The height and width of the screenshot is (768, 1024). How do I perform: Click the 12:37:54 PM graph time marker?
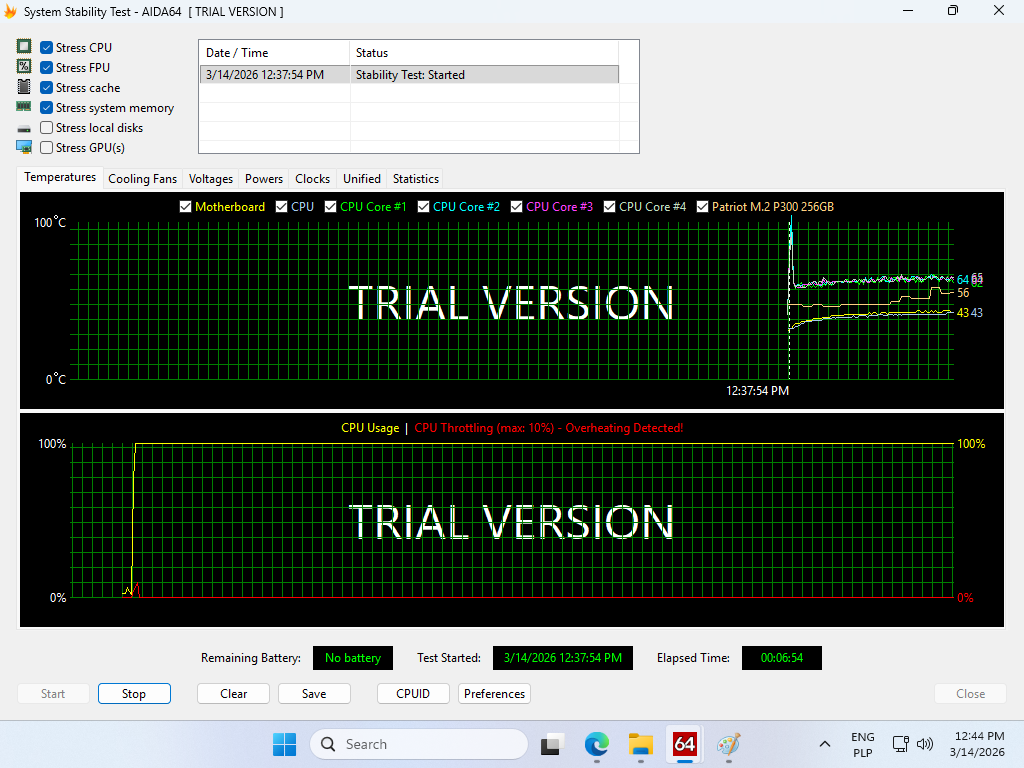tap(758, 391)
